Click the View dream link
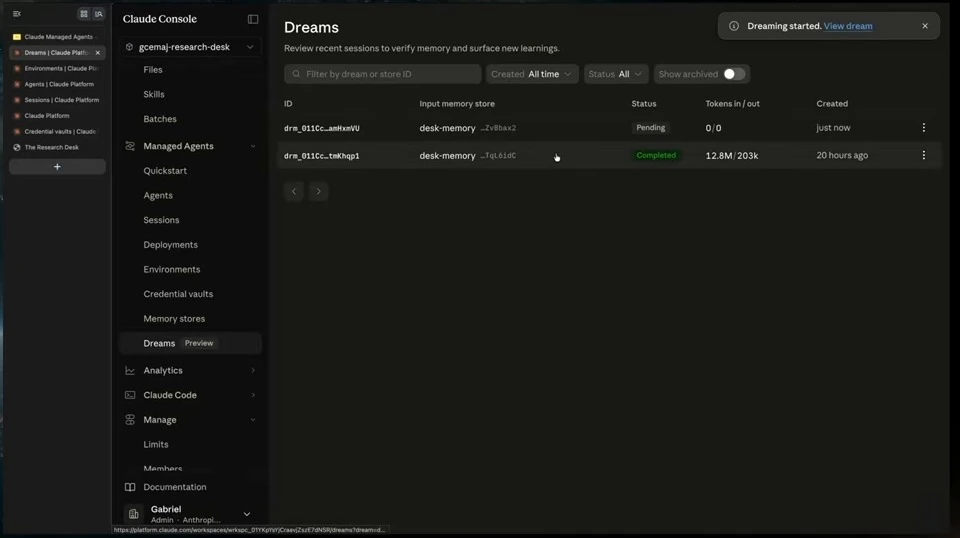This screenshot has height=538, width=960. (848, 26)
